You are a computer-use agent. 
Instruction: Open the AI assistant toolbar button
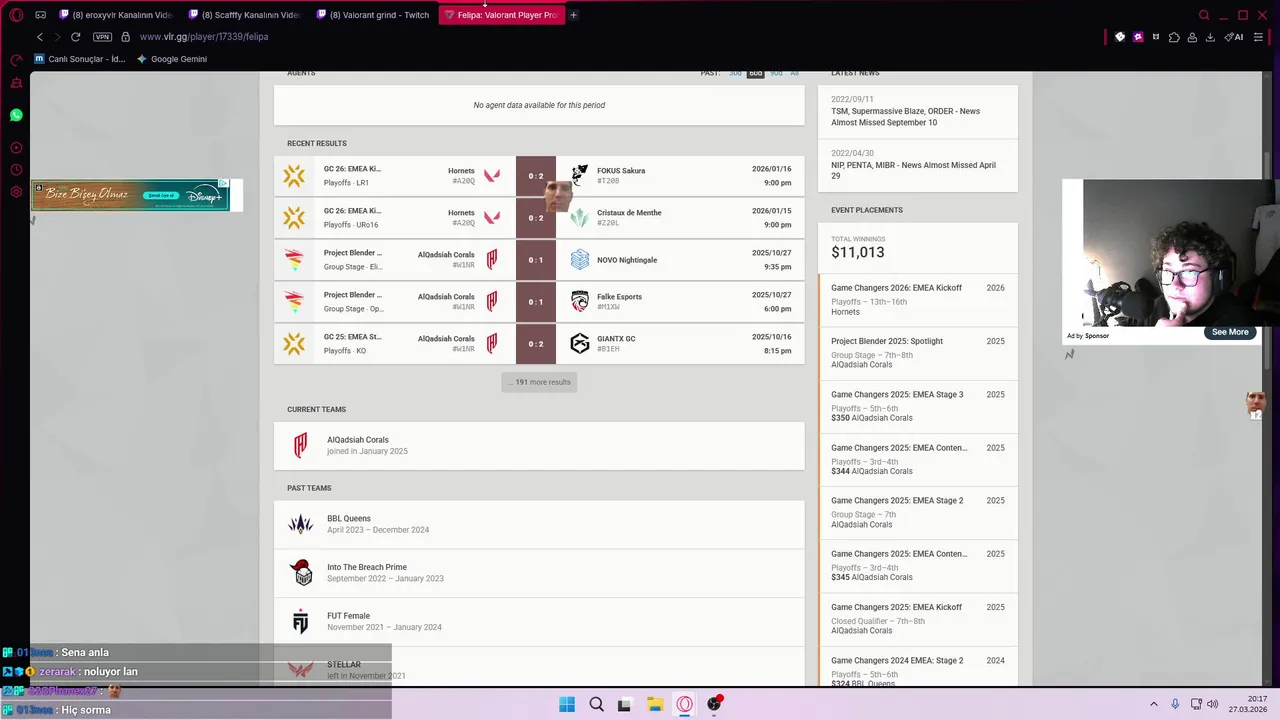[x=1234, y=37]
